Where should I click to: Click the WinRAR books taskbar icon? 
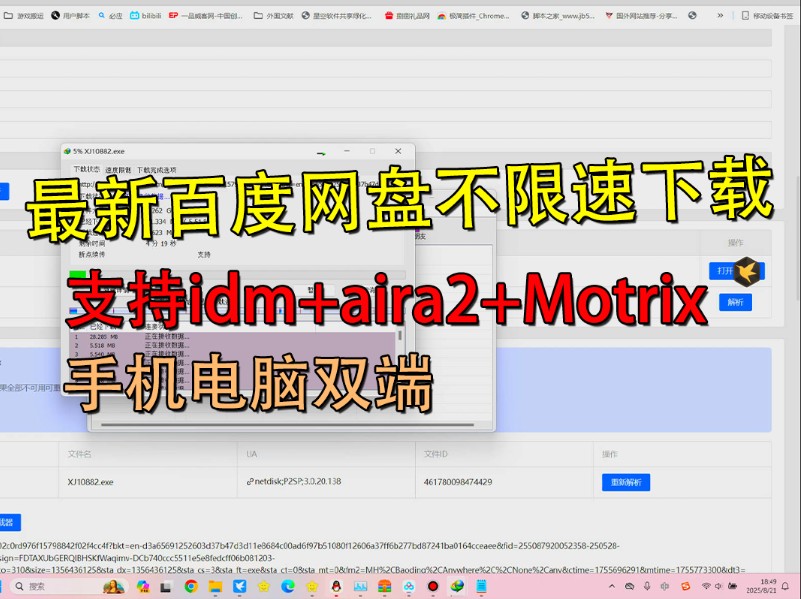pyautogui.click(x=385, y=587)
